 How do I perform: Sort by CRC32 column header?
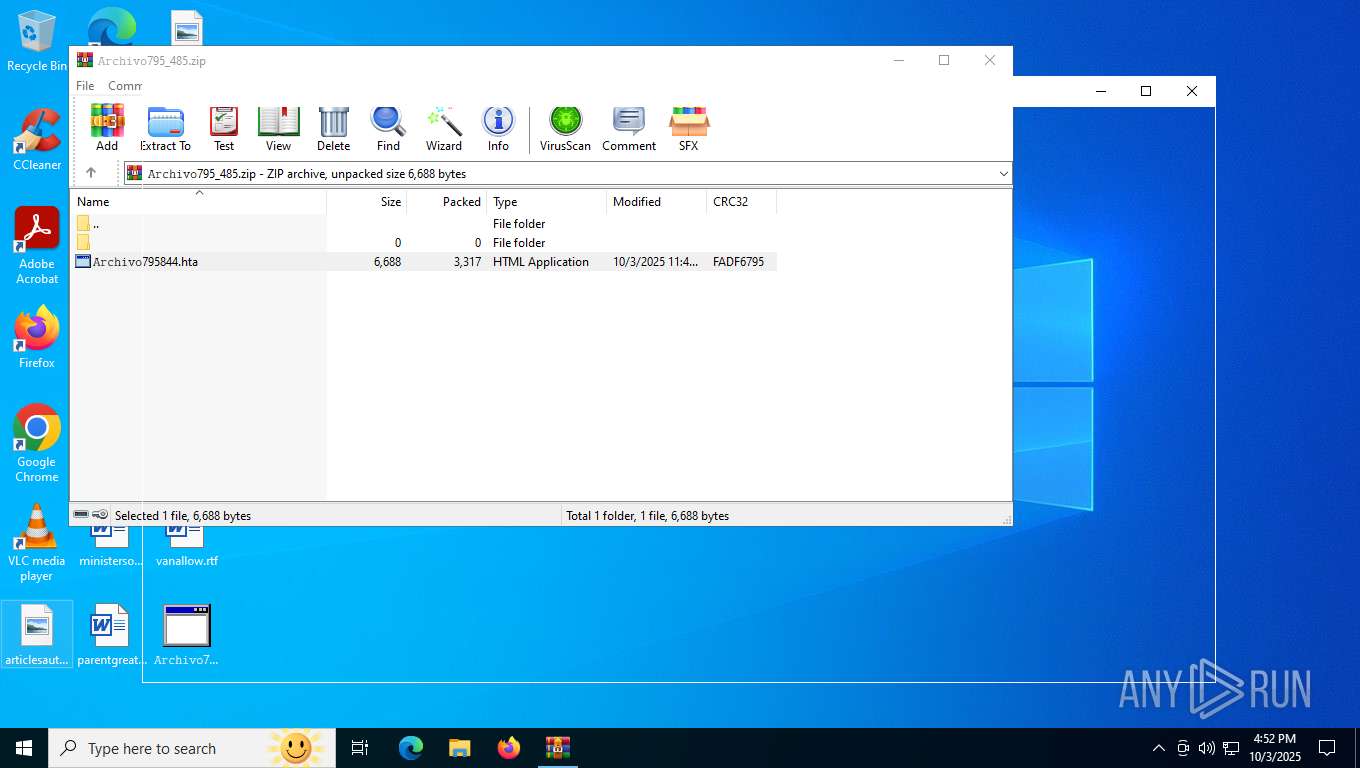click(x=742, y=201)
